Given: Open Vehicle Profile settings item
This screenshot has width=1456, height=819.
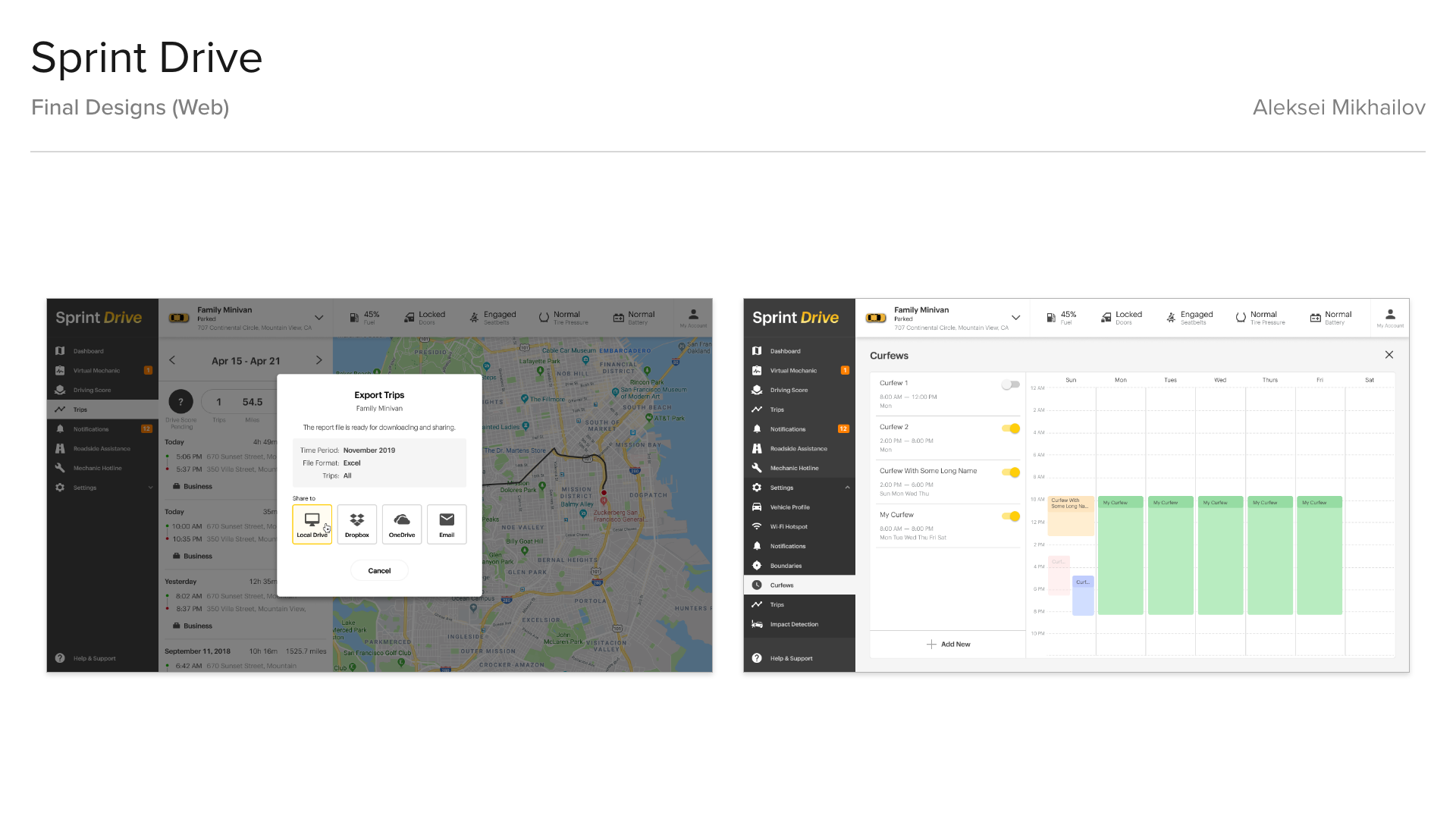Looking at the screenshot, I should 799,507.
